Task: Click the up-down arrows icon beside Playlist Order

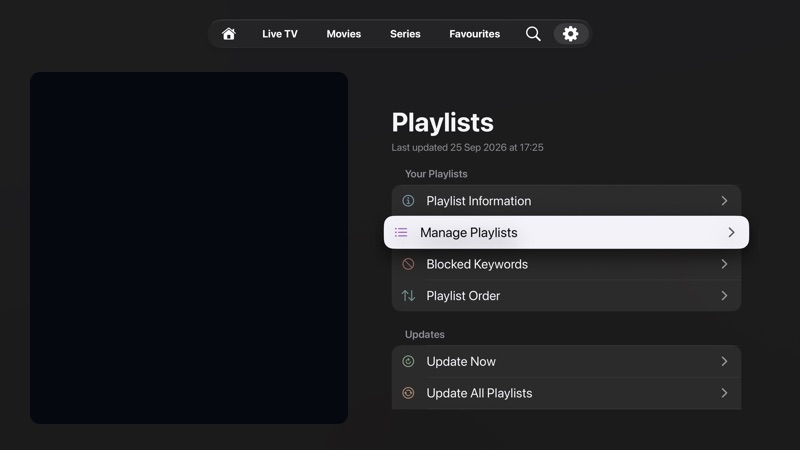Action: pyautogui.click(x=408, y=295)
